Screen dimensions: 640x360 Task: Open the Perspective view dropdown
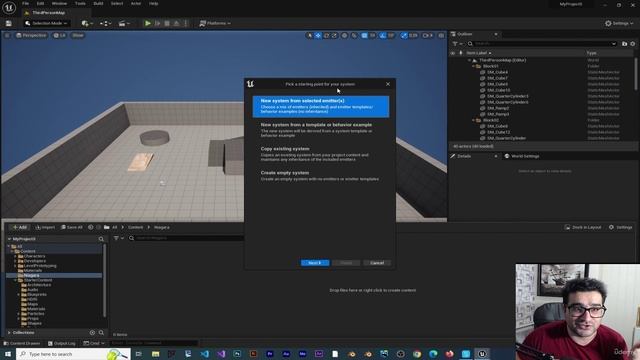31,36
